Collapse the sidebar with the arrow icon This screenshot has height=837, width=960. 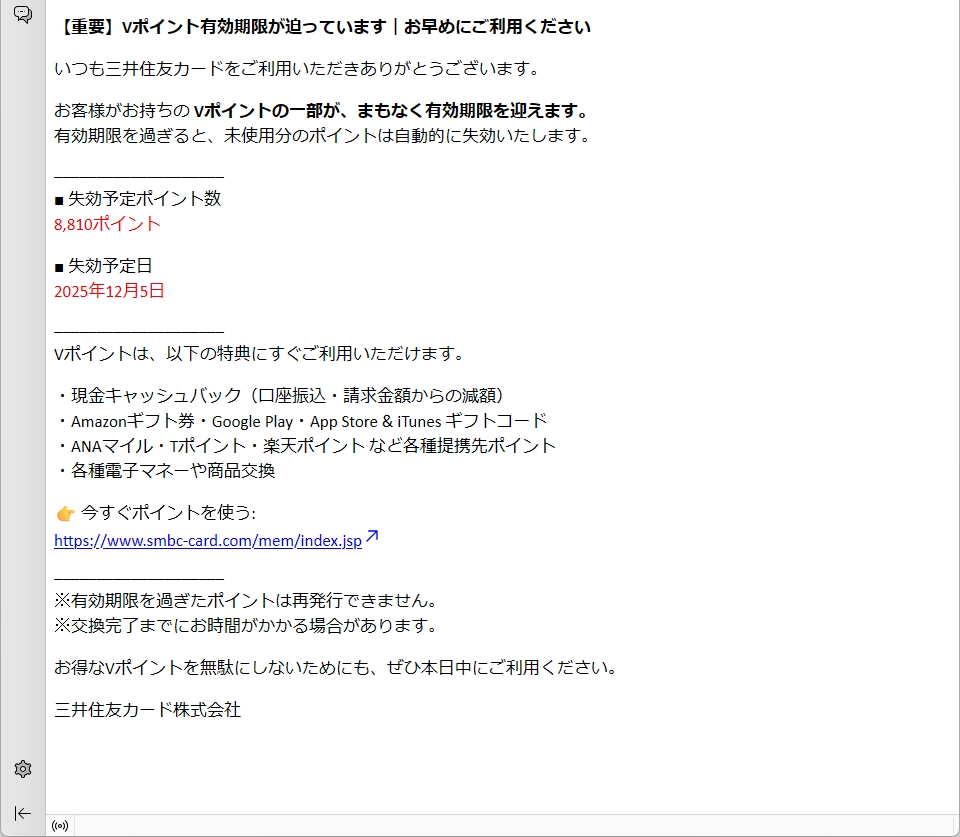pos(22,813)
